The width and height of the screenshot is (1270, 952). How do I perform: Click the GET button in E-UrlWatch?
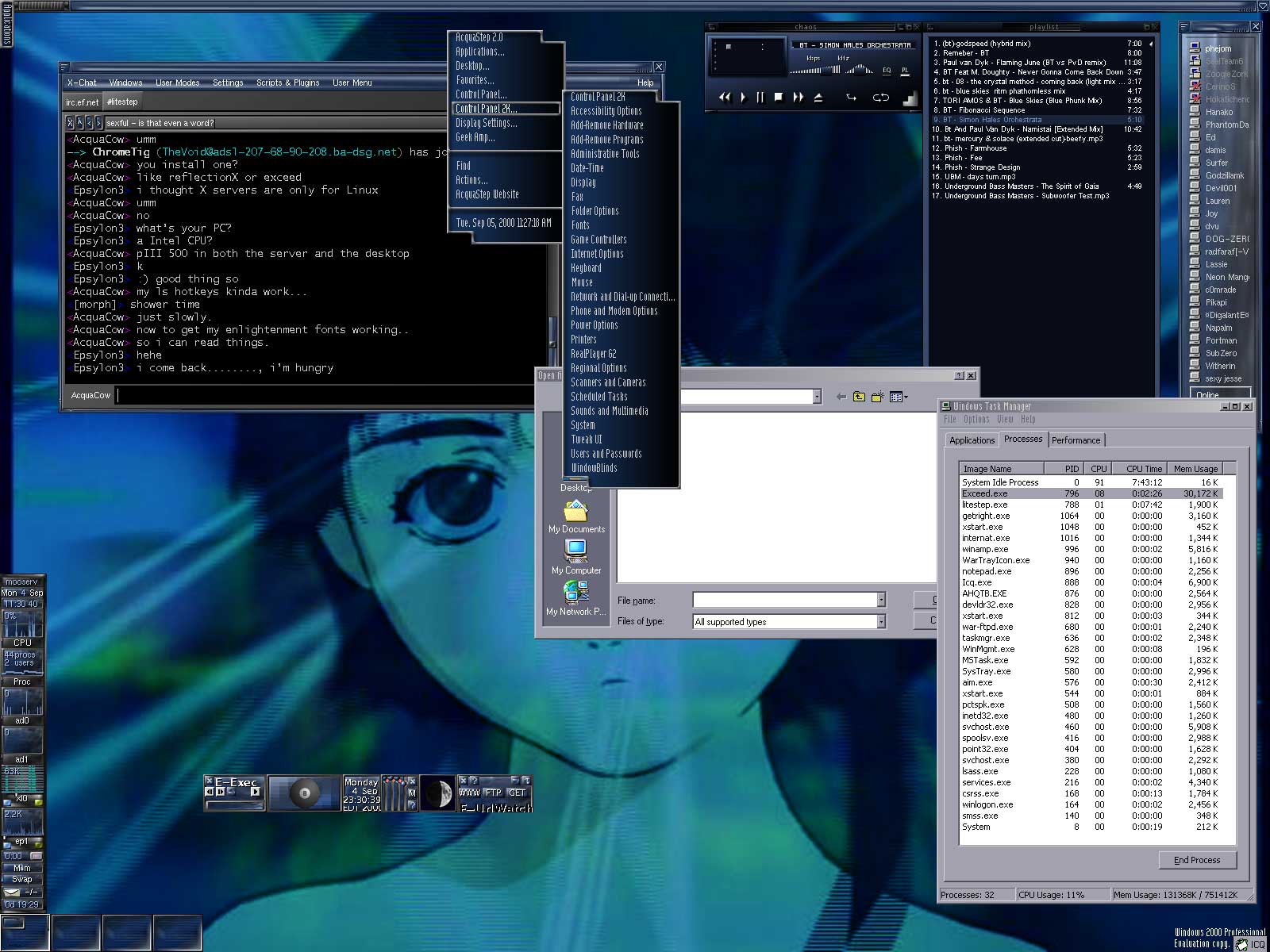coord(518,793)
